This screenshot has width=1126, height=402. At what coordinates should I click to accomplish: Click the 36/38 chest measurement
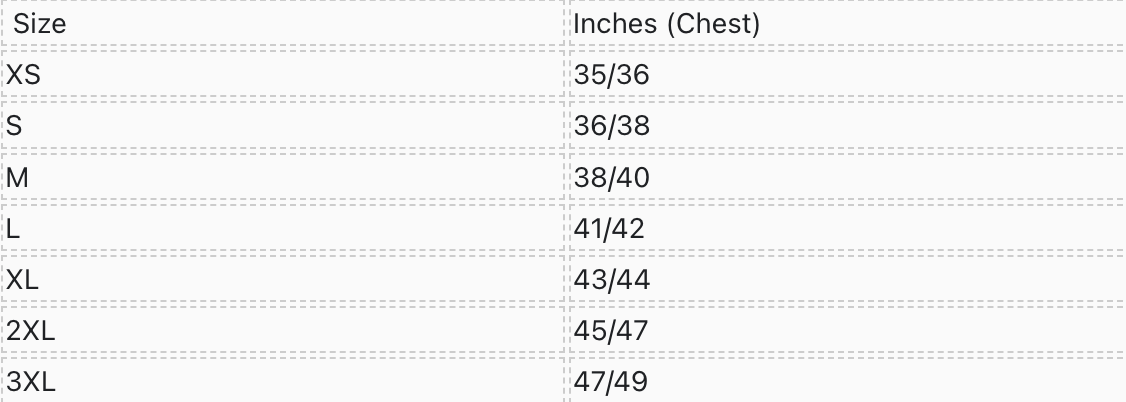[x=612, y=127]
